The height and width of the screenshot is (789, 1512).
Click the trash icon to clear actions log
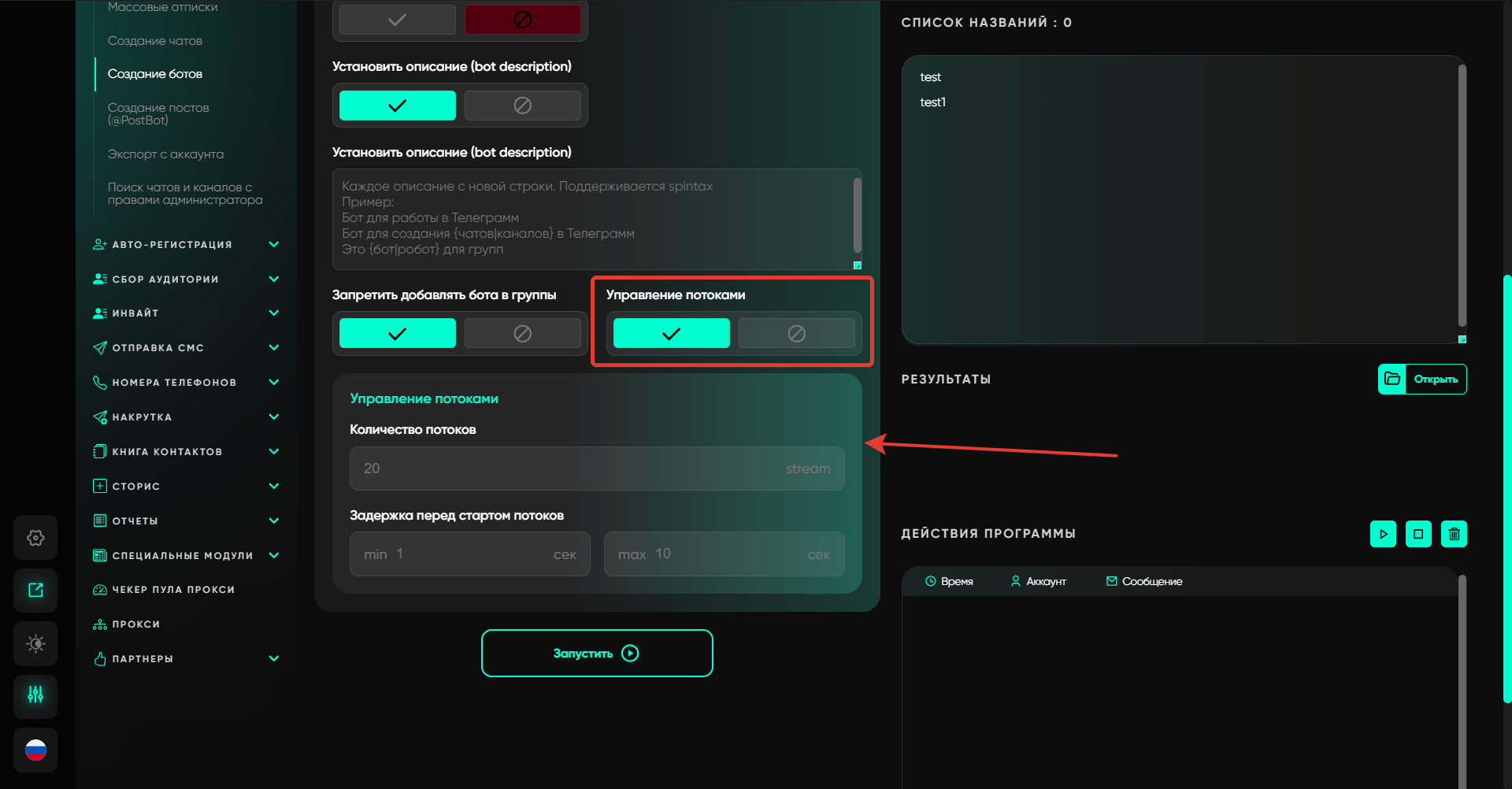pos(1454,534)
